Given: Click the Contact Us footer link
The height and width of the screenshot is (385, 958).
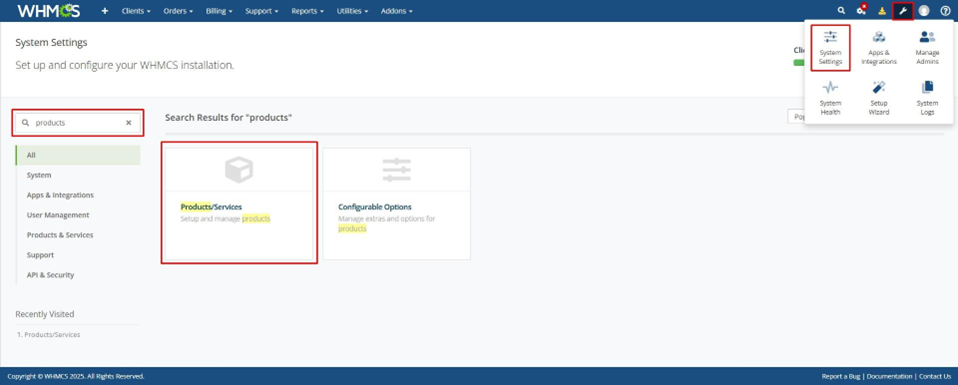Looking at the screenshot, I should point(935,376).
